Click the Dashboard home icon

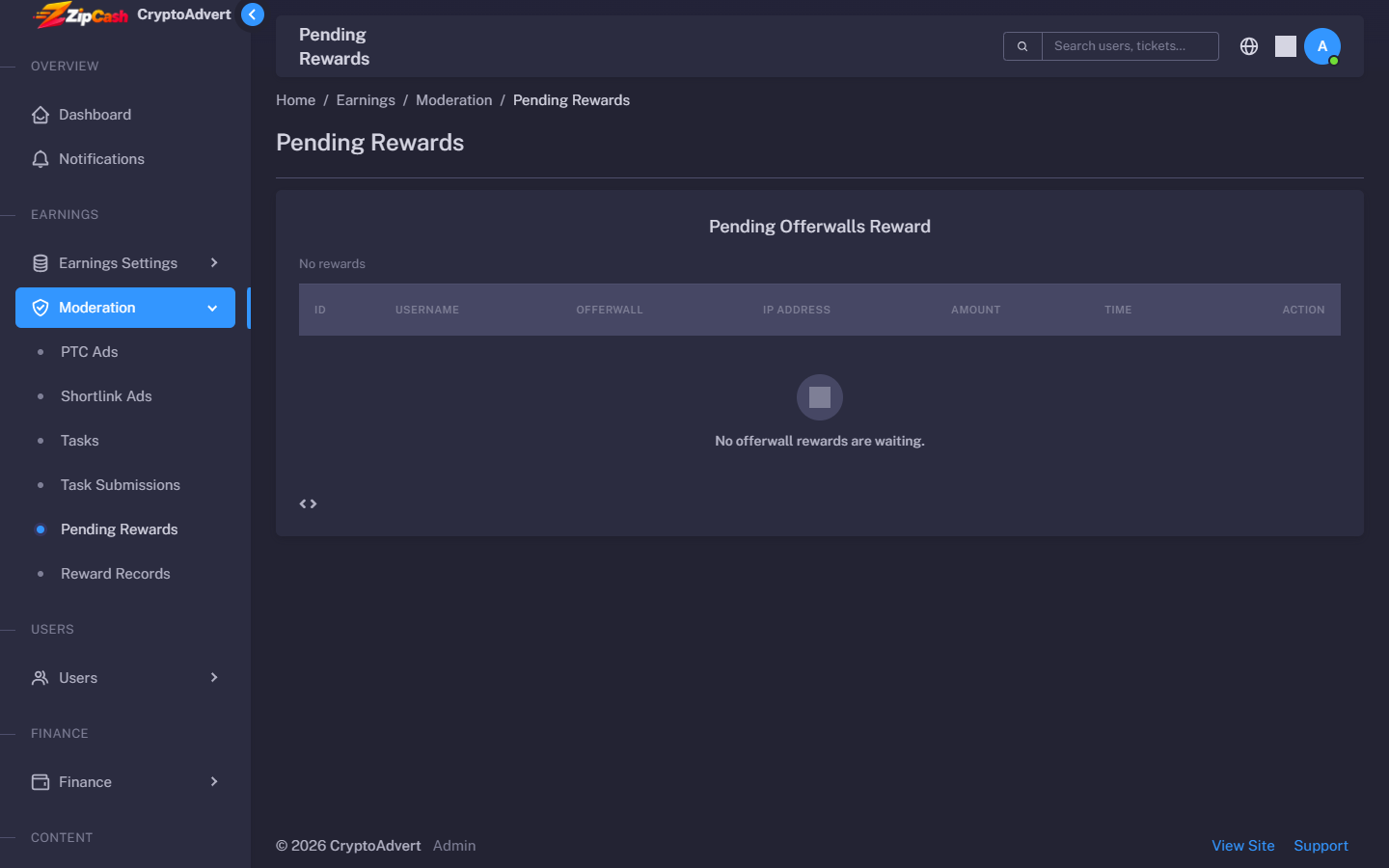(41, 115)
